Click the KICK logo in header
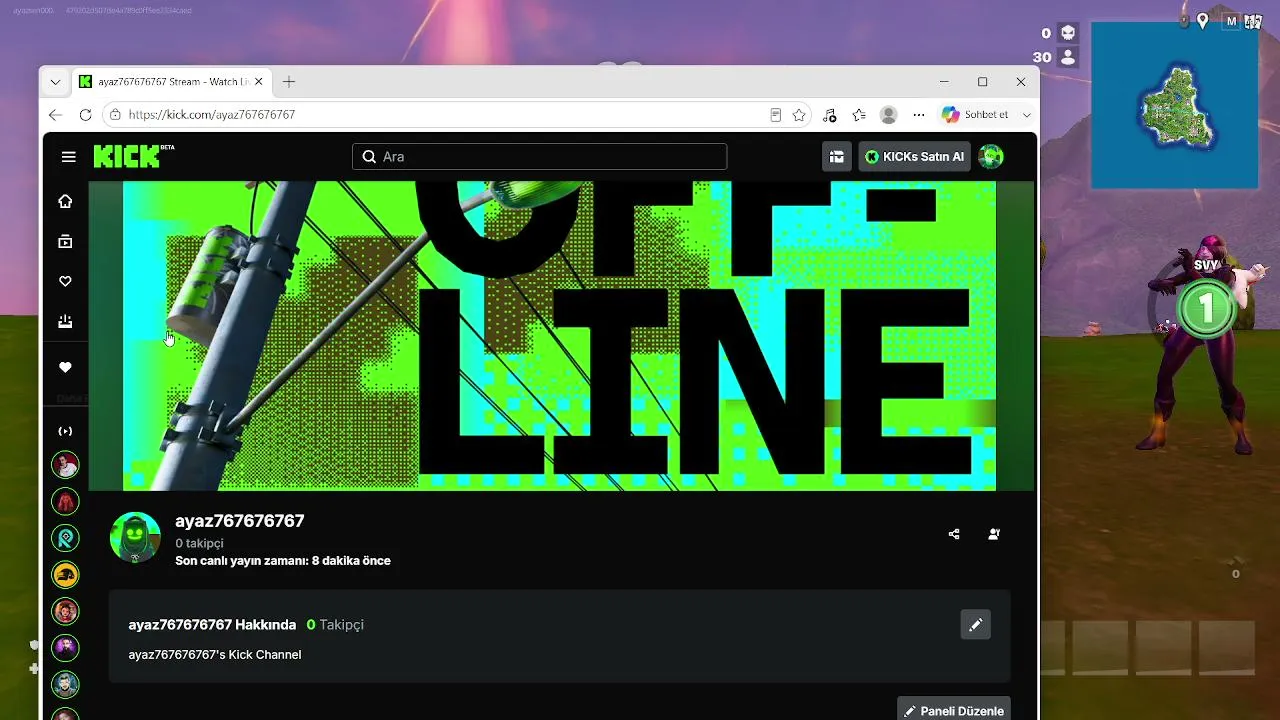This screenshot has width=1280, height=720. coord(134,156)
